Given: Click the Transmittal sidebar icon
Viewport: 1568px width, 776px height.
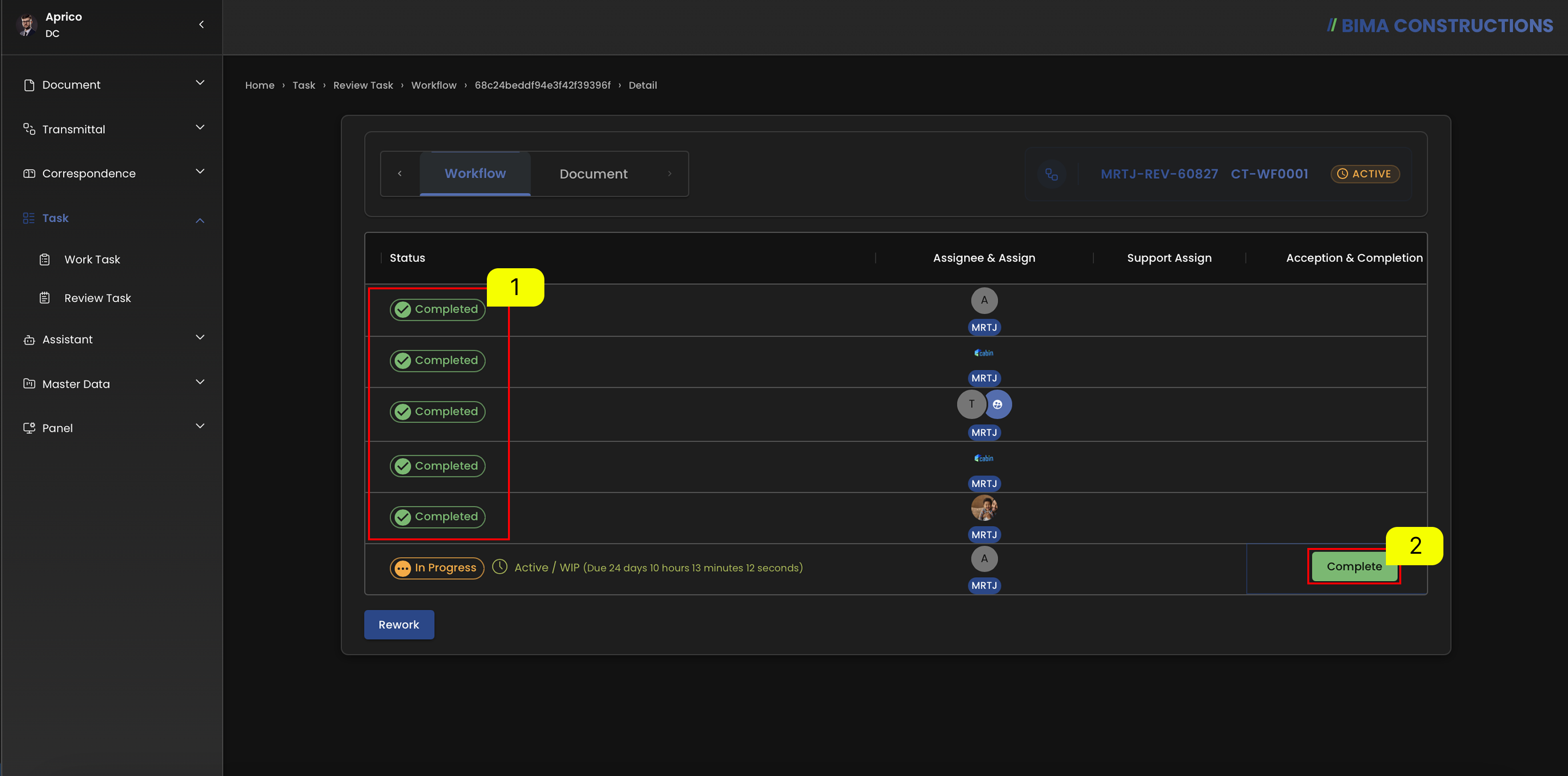Looking at the screenshot, I should pos(29,129).
